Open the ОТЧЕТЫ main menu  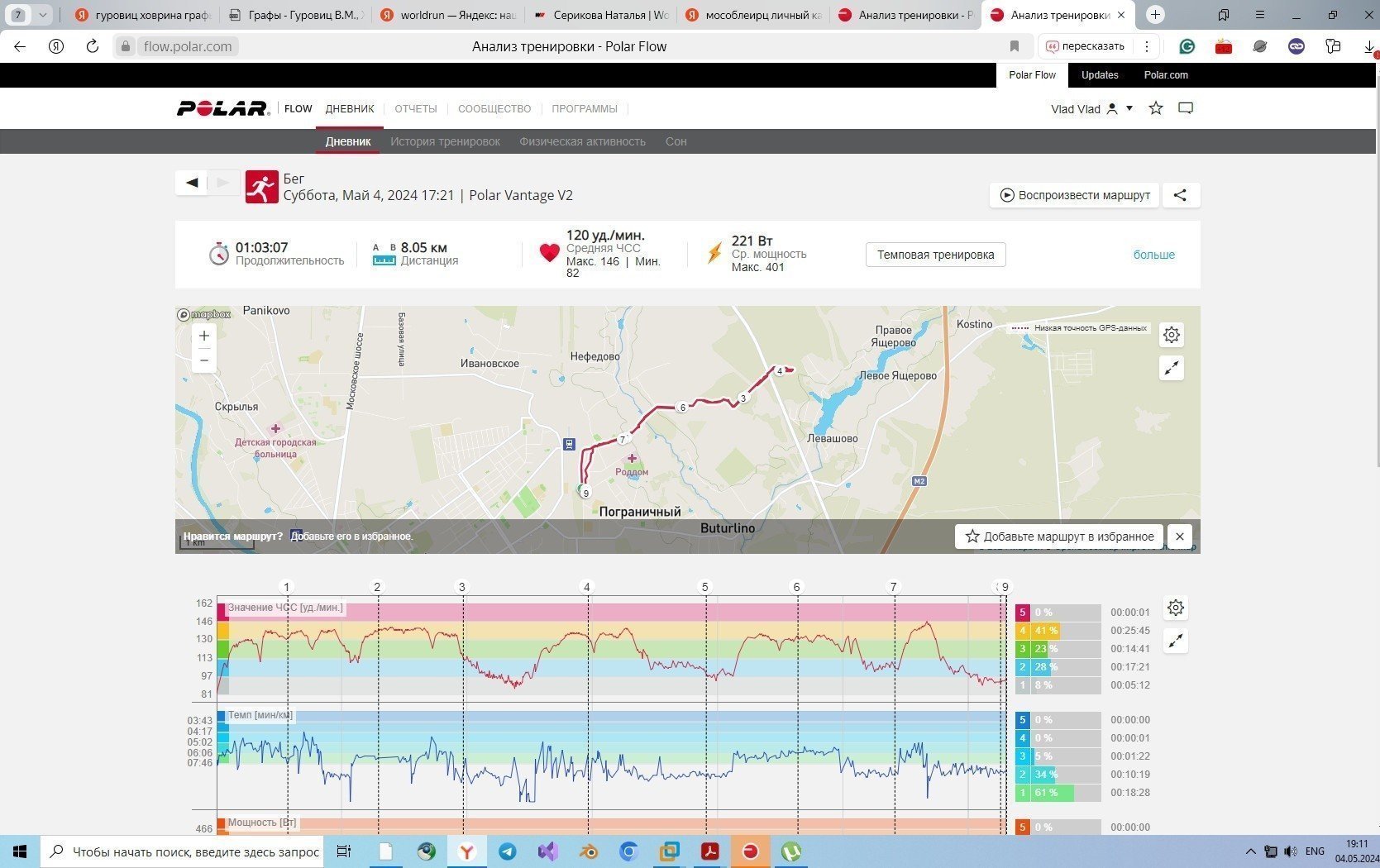click(416, 108)
